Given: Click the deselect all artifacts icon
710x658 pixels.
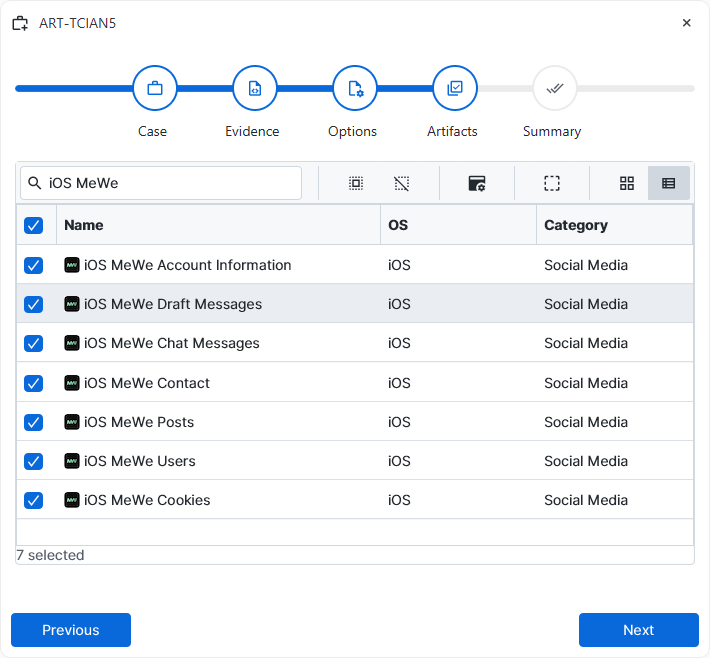Looking at the screenshot, I should 401,183.
